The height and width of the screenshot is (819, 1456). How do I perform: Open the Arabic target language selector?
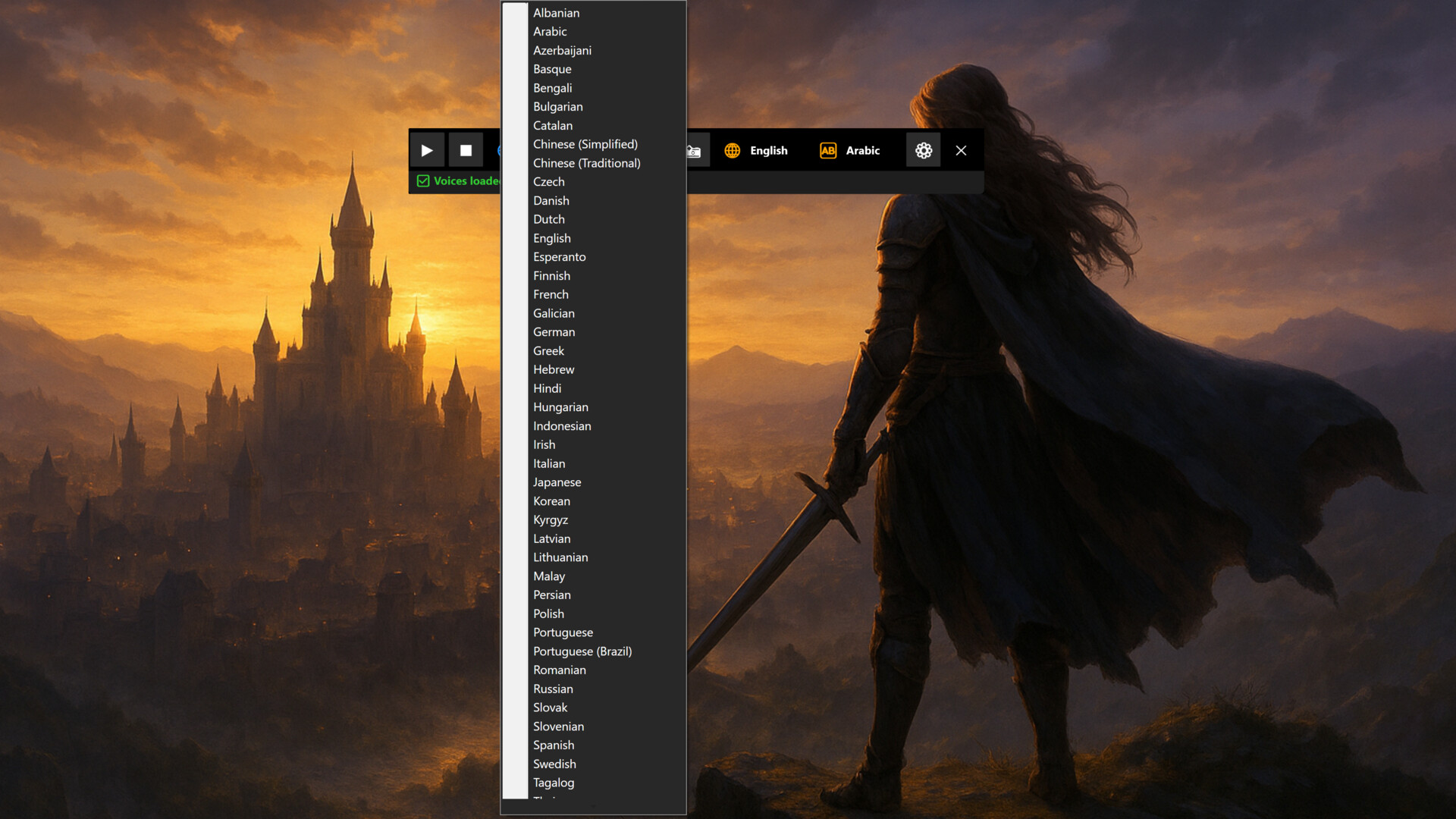pyautogui.click(x=863, y=150)
